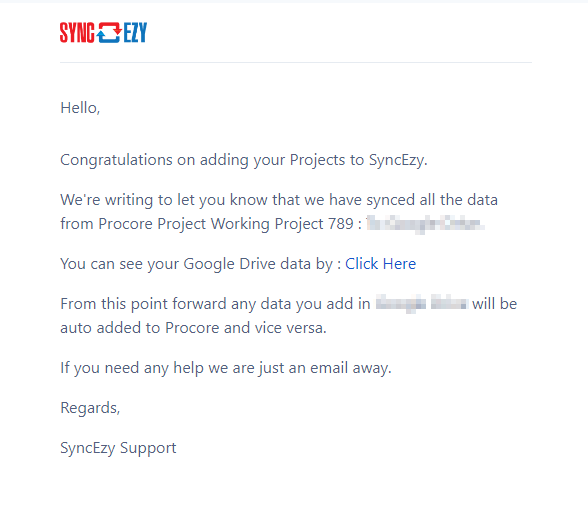The image size is (588, 509).
Task: Click the blue EZY logo text
Action: [135, 32]
